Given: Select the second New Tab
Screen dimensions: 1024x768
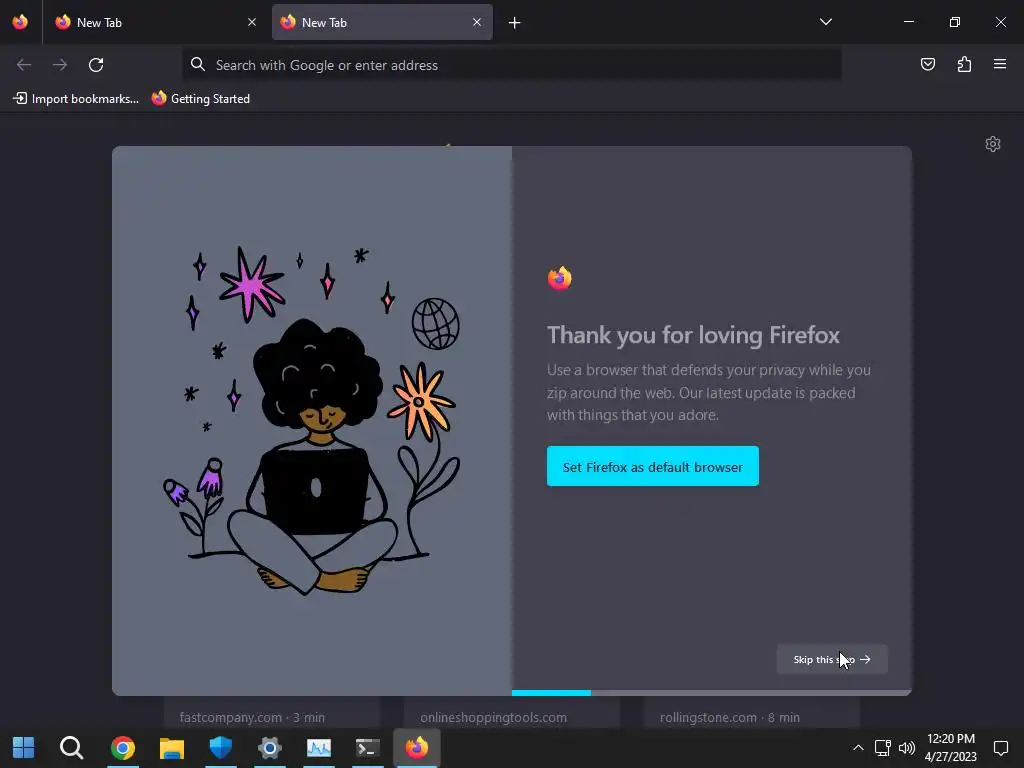Looking at the screenshot, I should (382, 22).
